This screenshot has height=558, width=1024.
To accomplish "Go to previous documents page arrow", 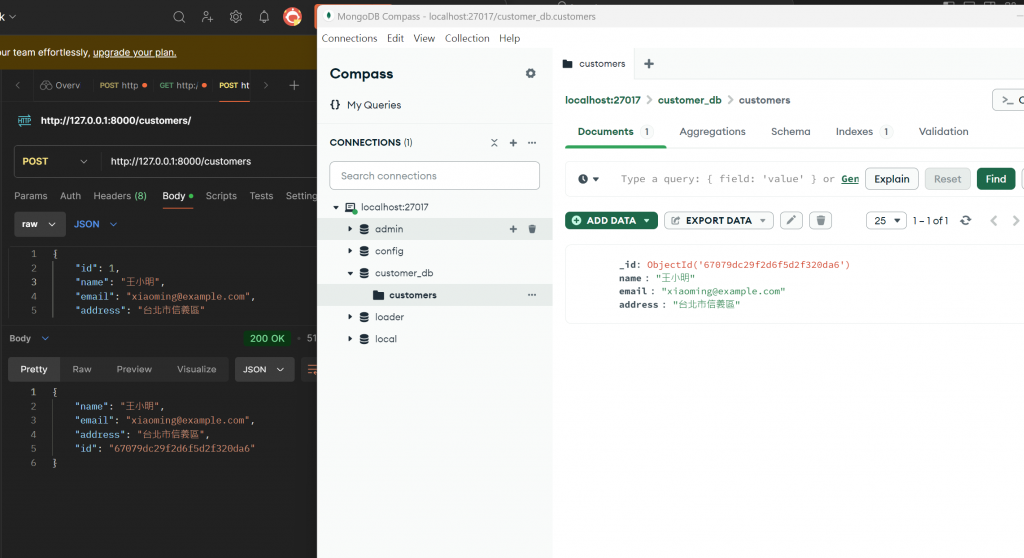I will point(994,220).
